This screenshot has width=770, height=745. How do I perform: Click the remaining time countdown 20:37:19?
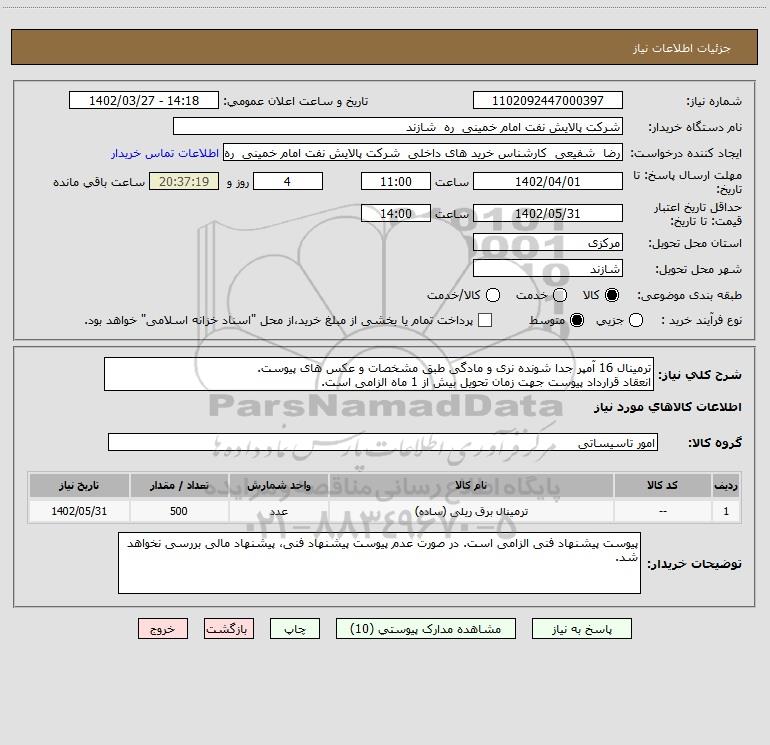[x=184, y=181]
